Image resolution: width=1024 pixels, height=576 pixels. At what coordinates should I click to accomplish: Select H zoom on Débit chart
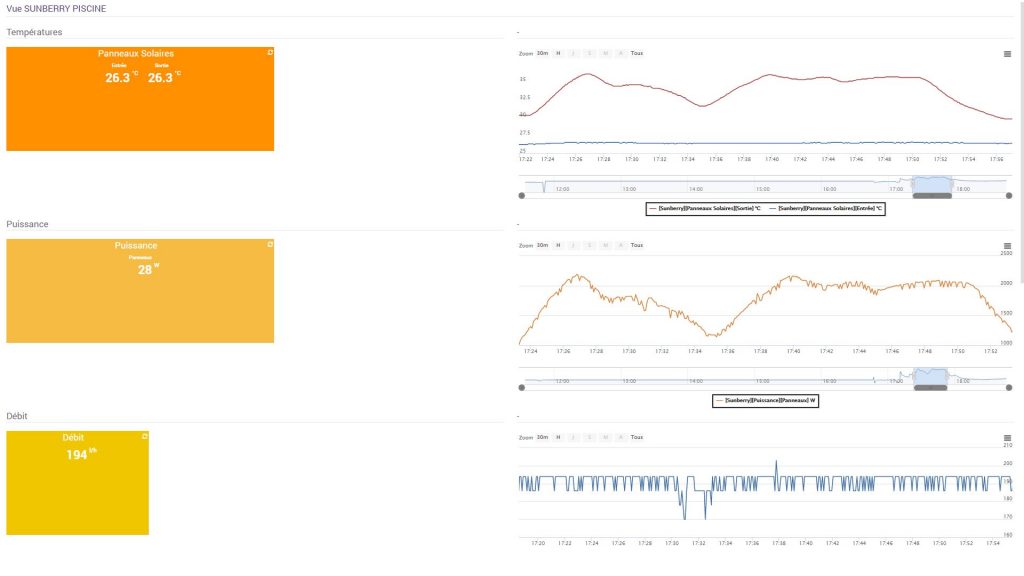[x=558, y=438]
